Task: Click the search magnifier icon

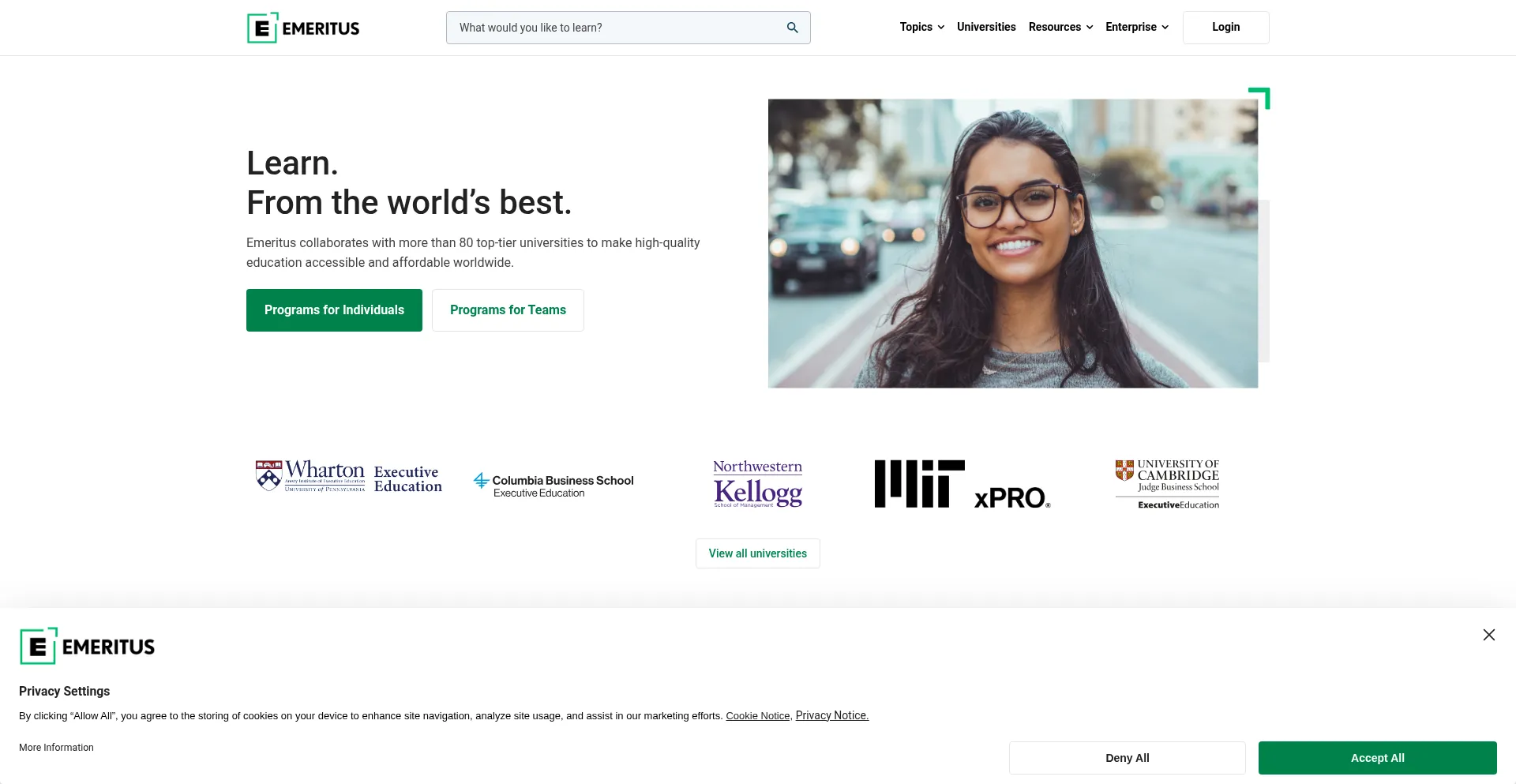Action: pyautogui.click(x=792, y=28)
